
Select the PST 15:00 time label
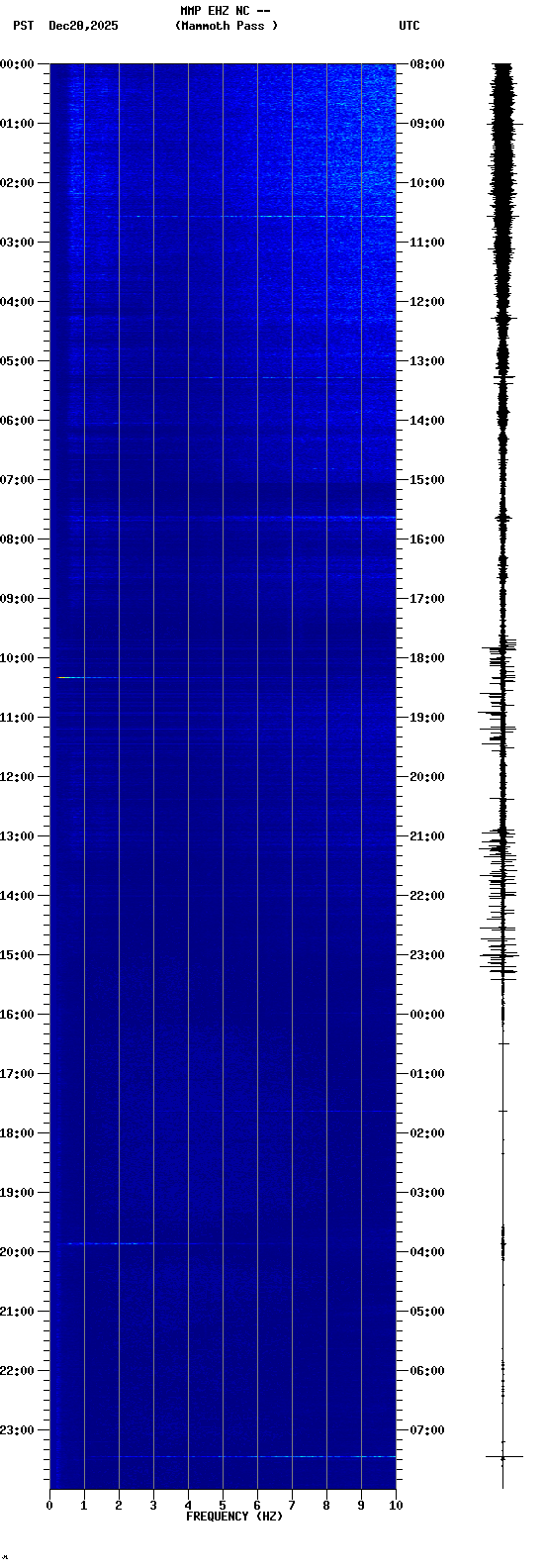pos(17,954)
